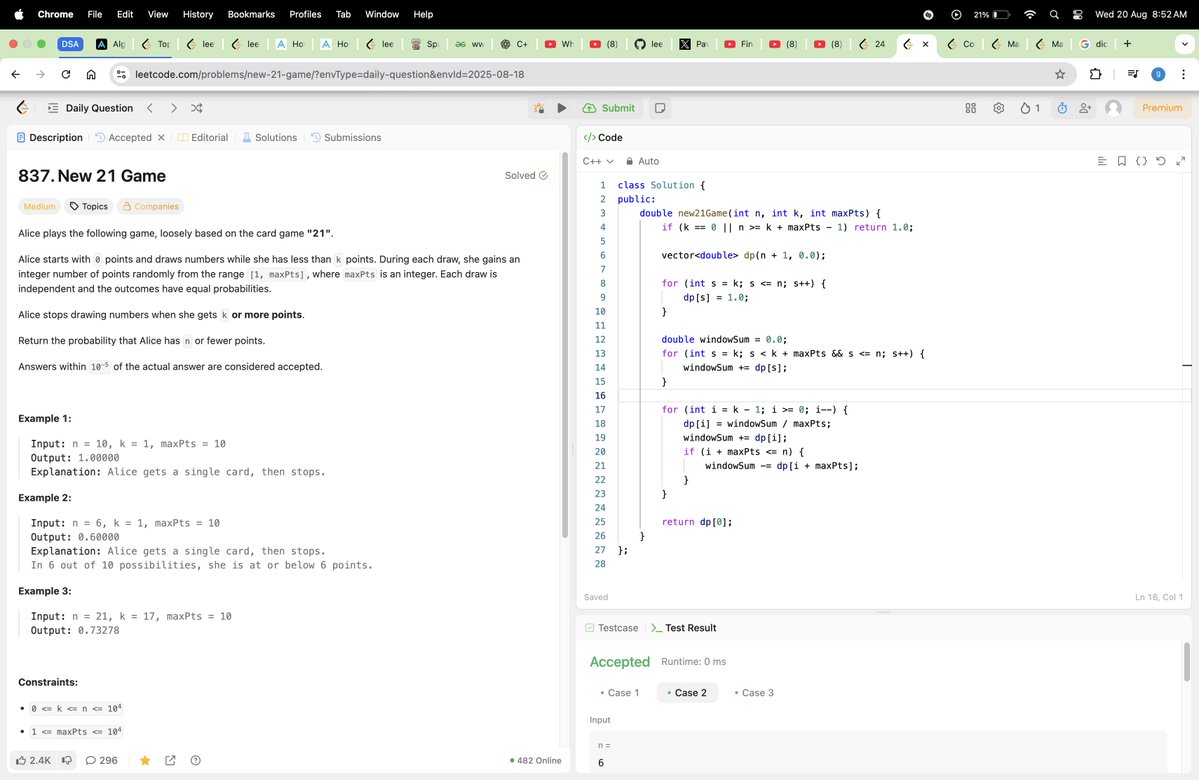Click the Premium button
The width and height of the screenshot is (1199, 780).
(x=1162, y=108)
